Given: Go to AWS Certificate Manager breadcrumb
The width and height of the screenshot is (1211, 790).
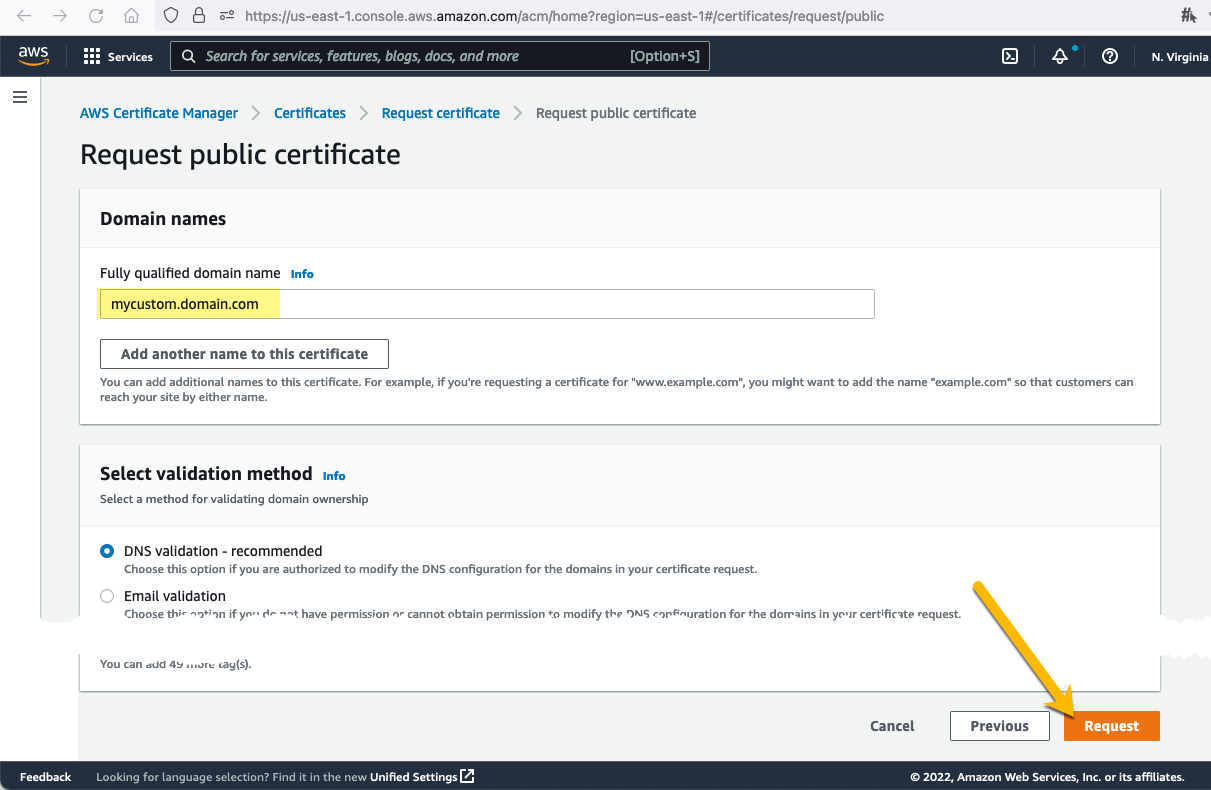Looking at the screenshot, I should coord(159,113).
